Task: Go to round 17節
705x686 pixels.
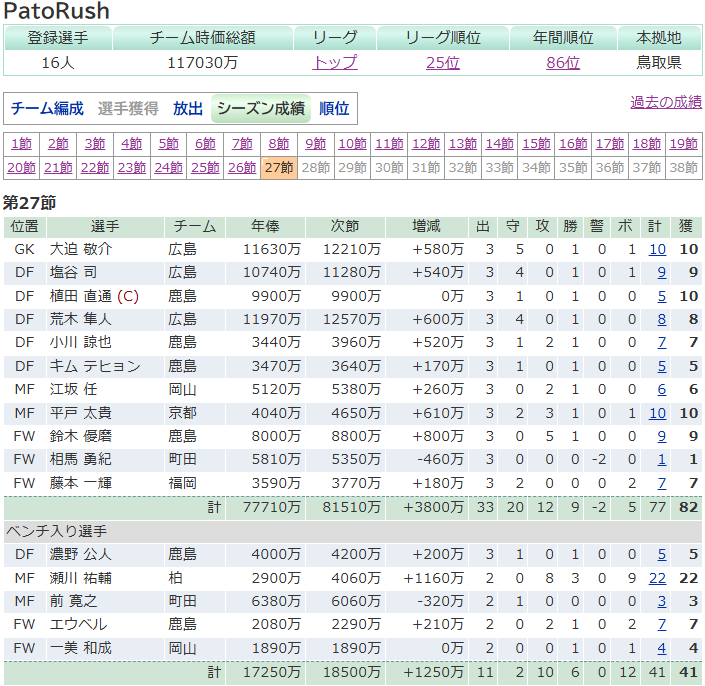Action: (610, 144)
